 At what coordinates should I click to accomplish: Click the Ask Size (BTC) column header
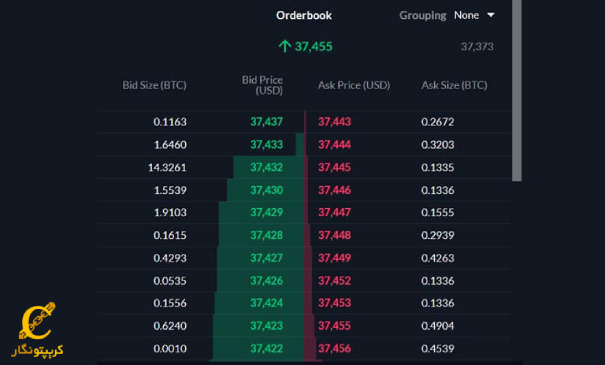coord(454,85)
